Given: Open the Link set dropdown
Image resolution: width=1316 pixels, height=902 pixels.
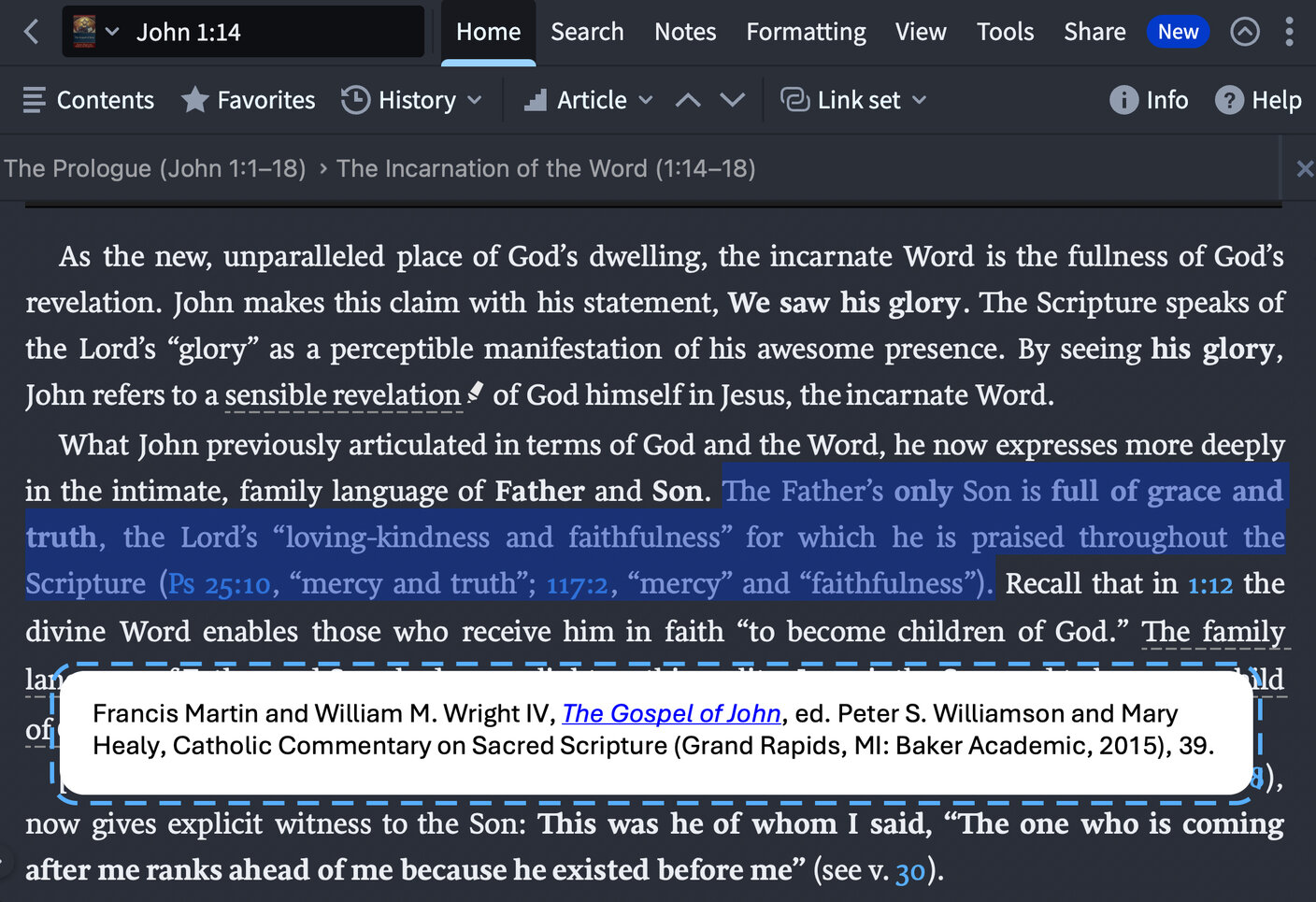Looking at the screenshot, I should coord(853,100).
